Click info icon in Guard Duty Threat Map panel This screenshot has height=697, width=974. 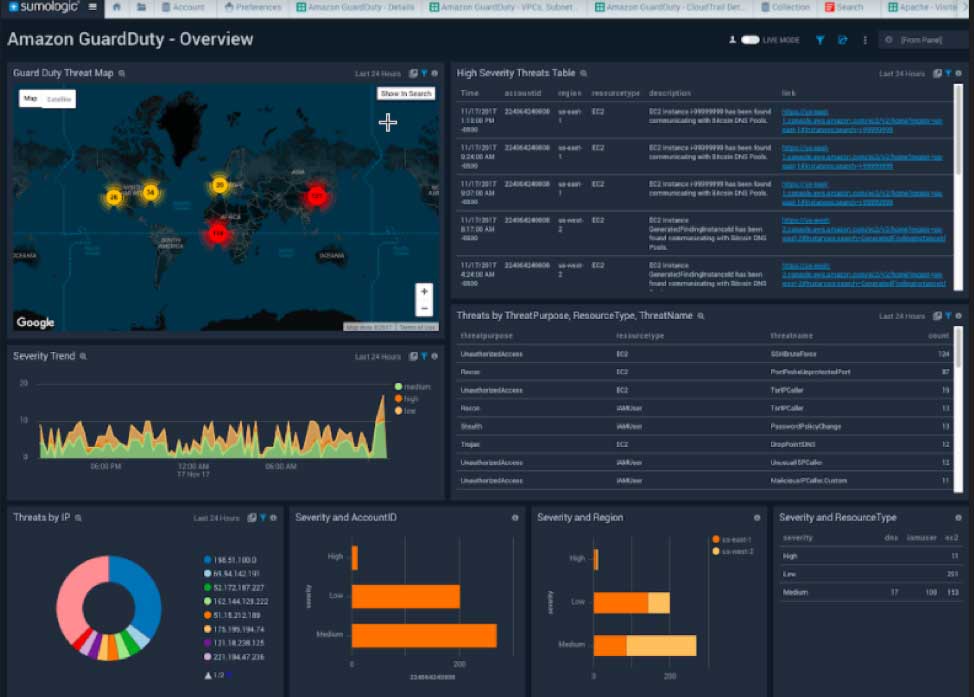[434, 73]
